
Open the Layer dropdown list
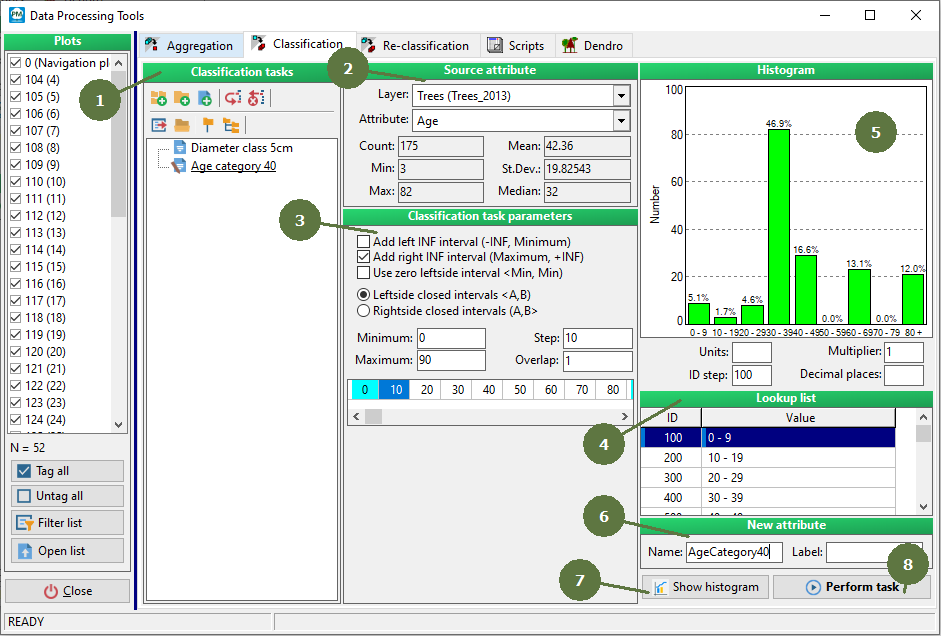tap(621, 95)
